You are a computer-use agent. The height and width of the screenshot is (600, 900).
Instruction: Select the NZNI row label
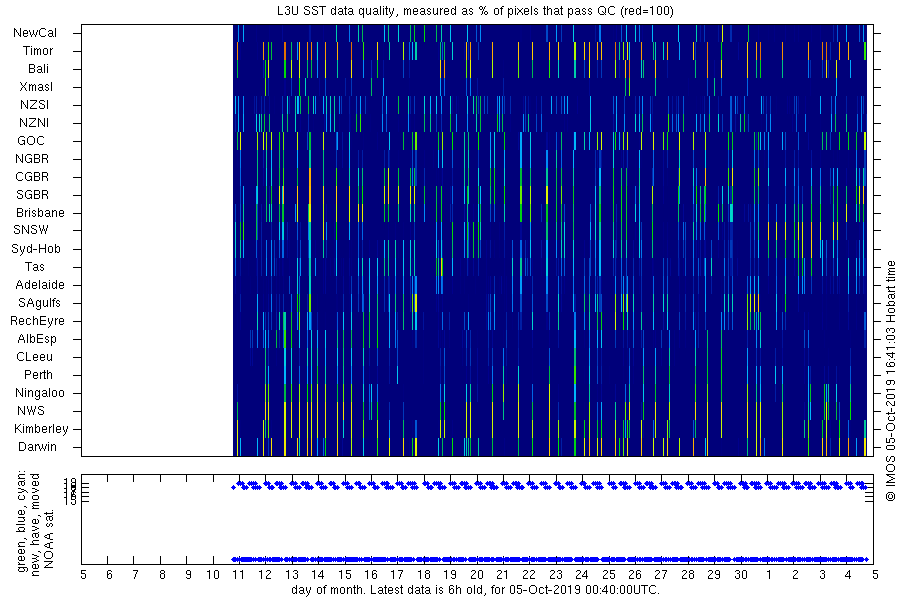point(34,123)
